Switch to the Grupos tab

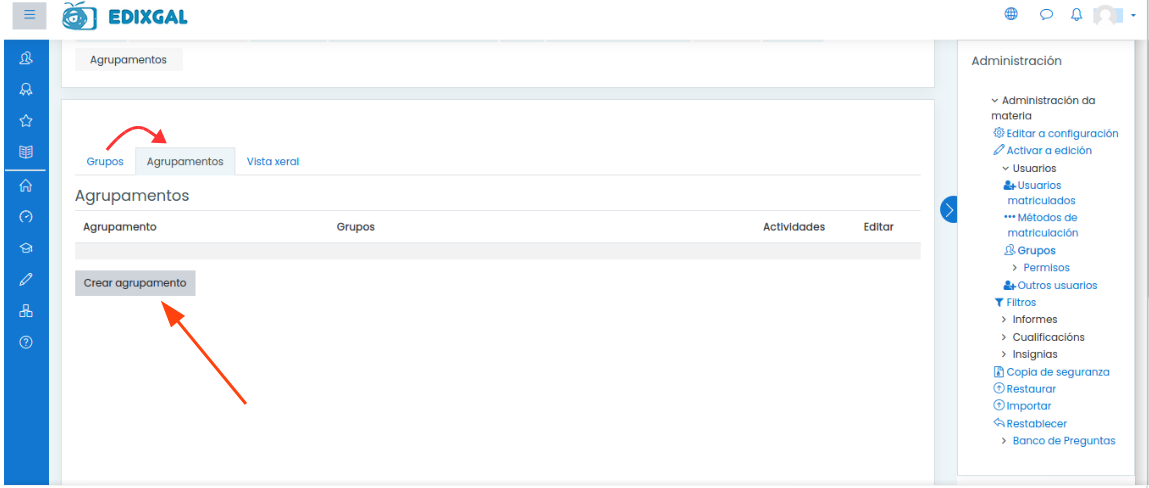point(105,161)
